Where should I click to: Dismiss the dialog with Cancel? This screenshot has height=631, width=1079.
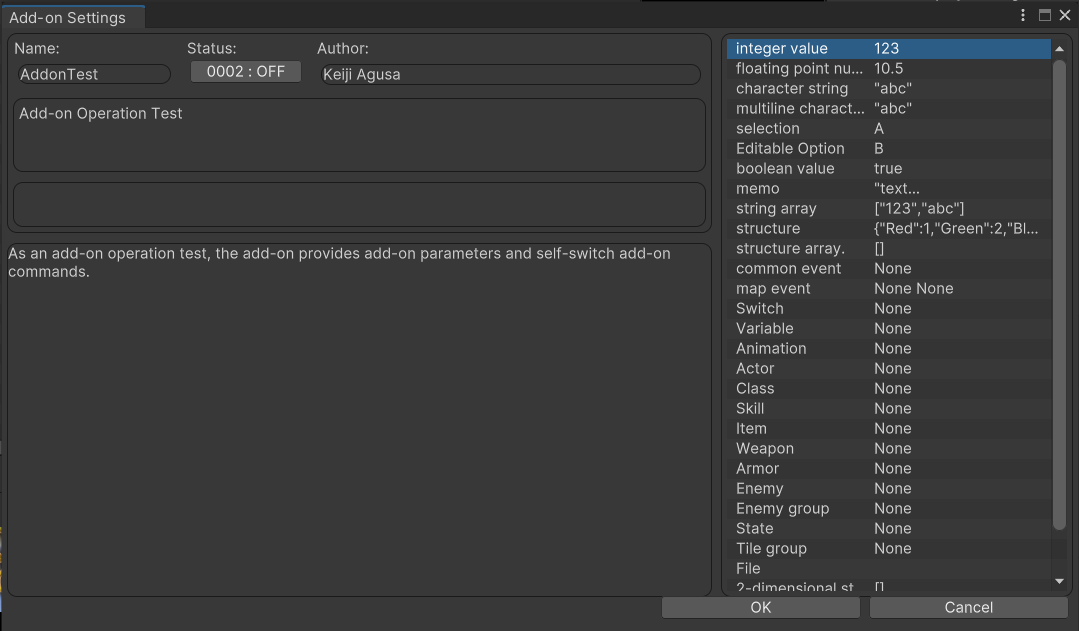click(x=967, y=607)
